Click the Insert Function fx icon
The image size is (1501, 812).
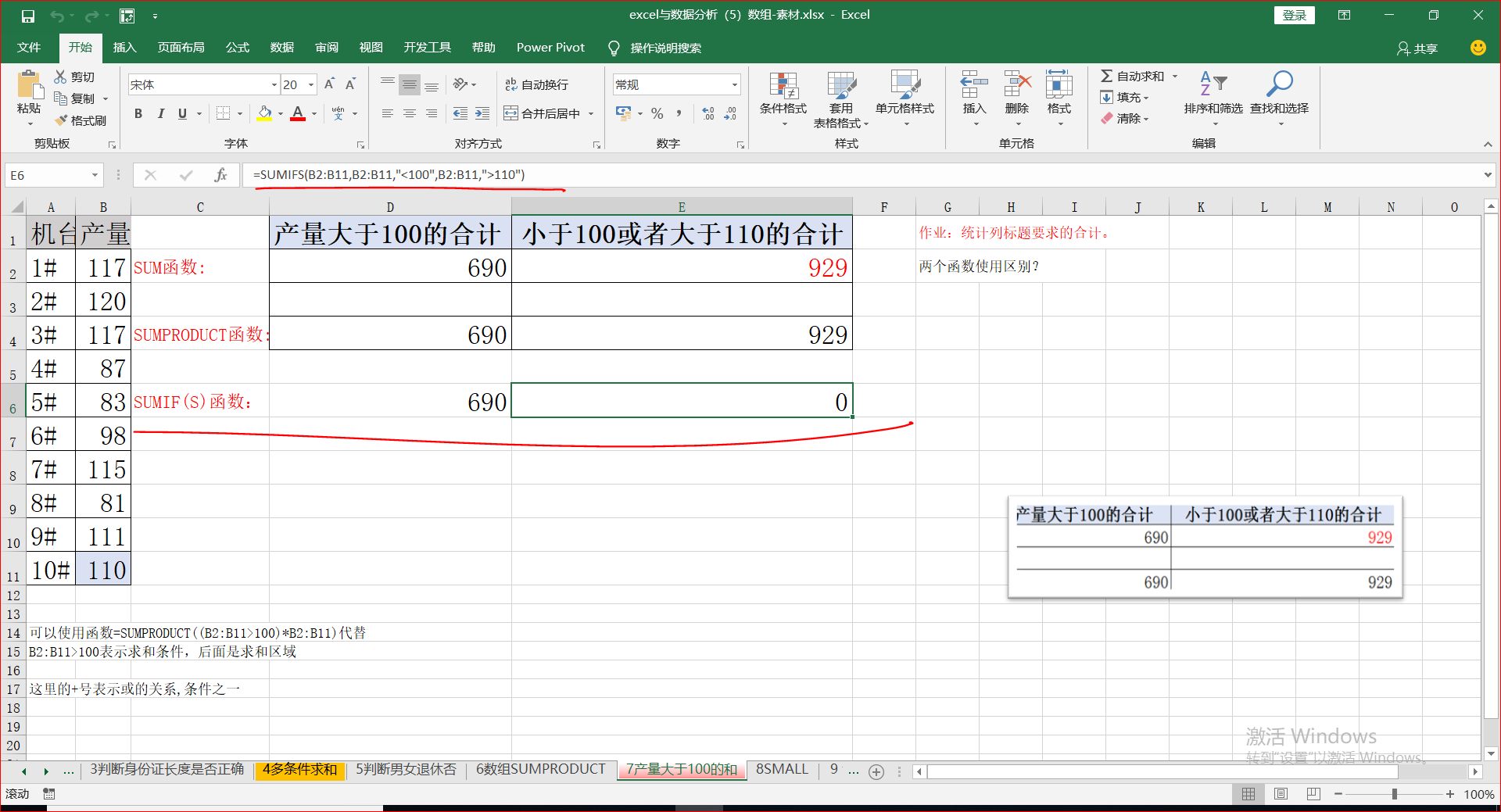coord(221,175)
